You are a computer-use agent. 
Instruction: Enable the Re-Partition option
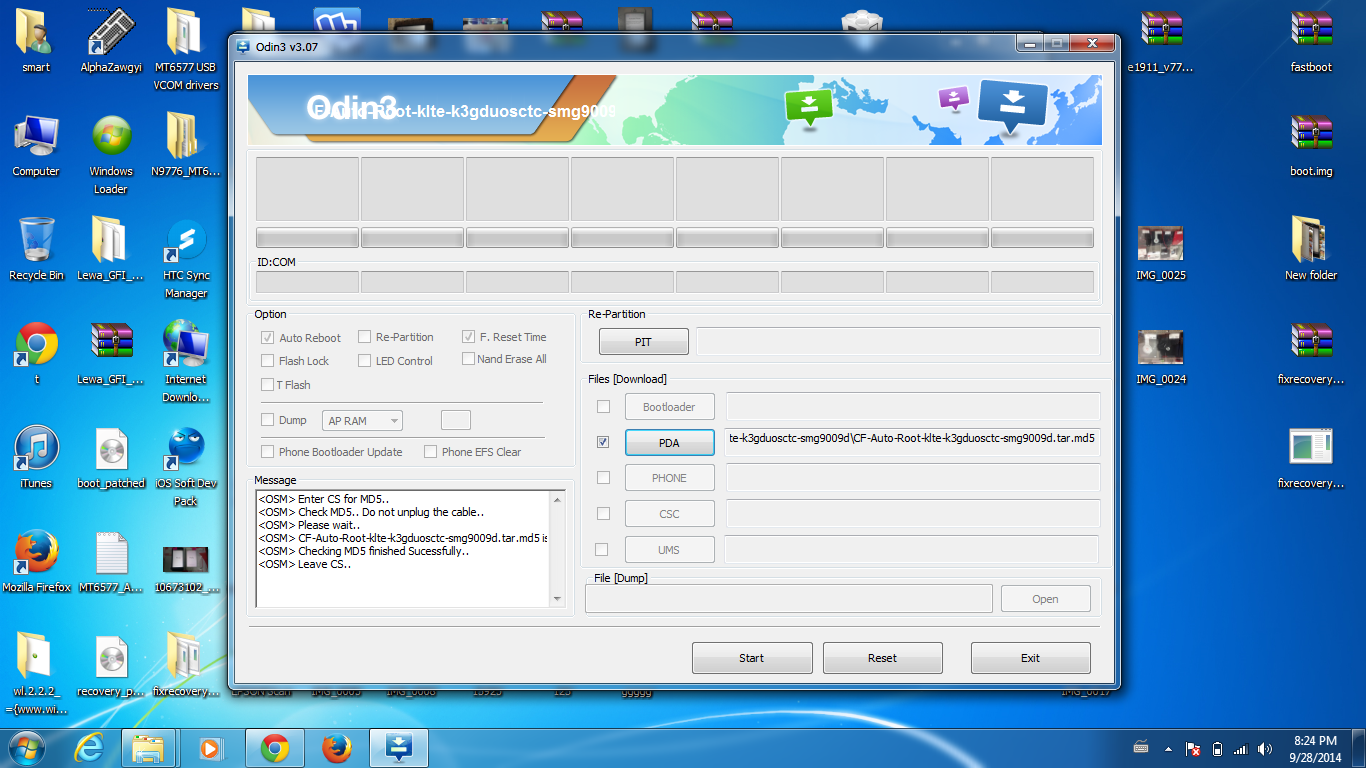coord(365,337)
